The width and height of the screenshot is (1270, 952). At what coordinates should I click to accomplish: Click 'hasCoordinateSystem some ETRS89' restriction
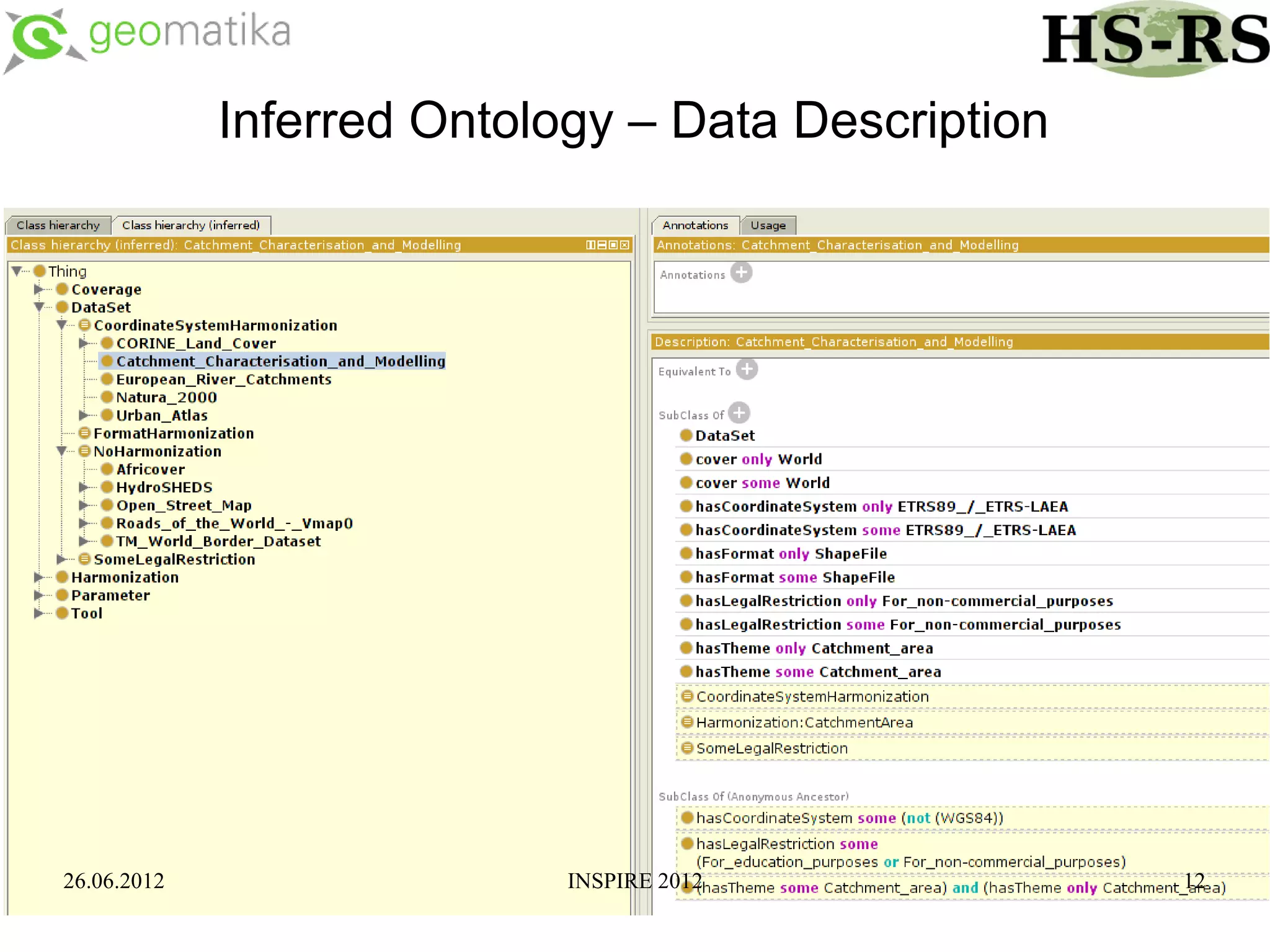coord(972,530)
